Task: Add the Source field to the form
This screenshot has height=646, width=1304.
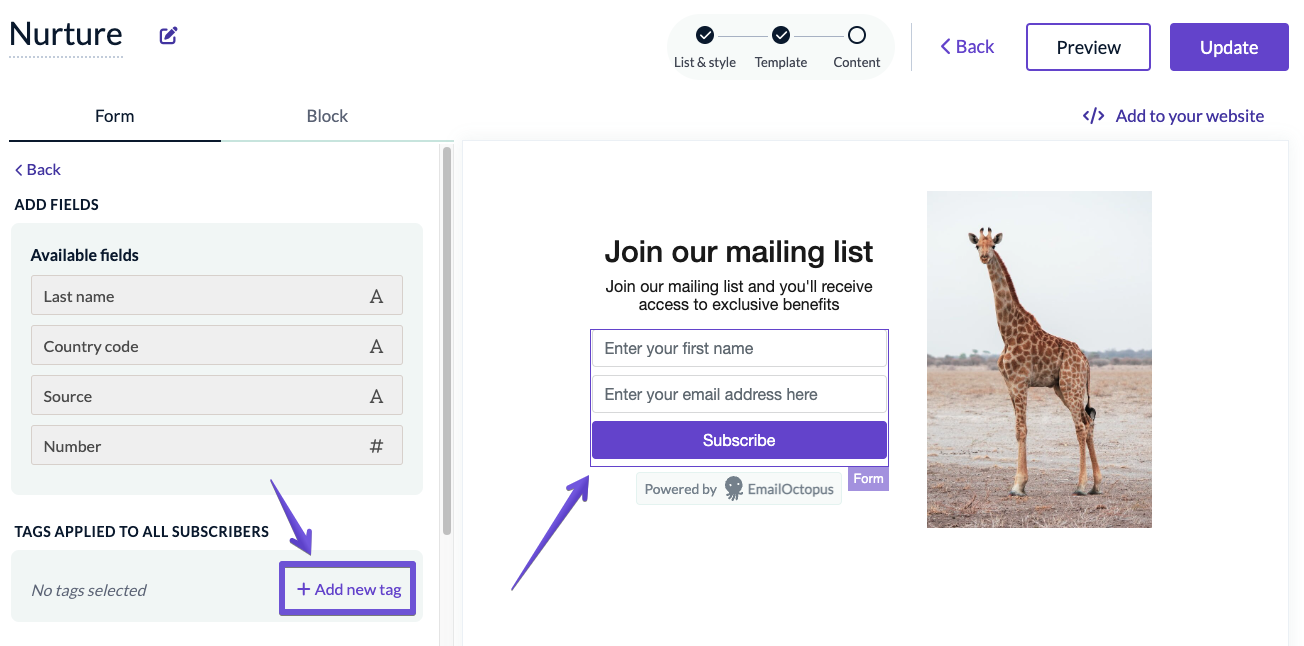Action: pyautogui.click(x=217, y=396)
